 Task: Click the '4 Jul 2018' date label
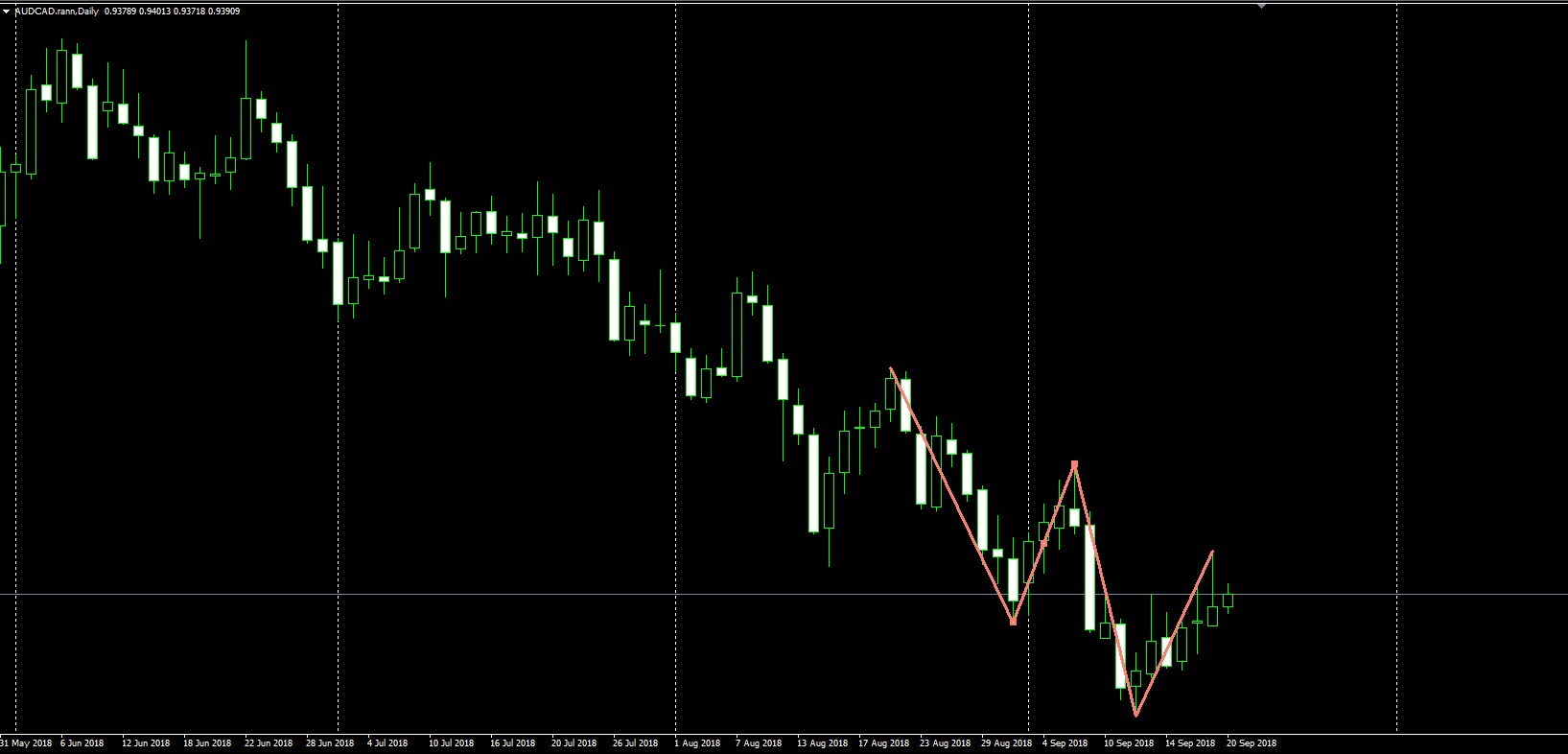[387, 743]
